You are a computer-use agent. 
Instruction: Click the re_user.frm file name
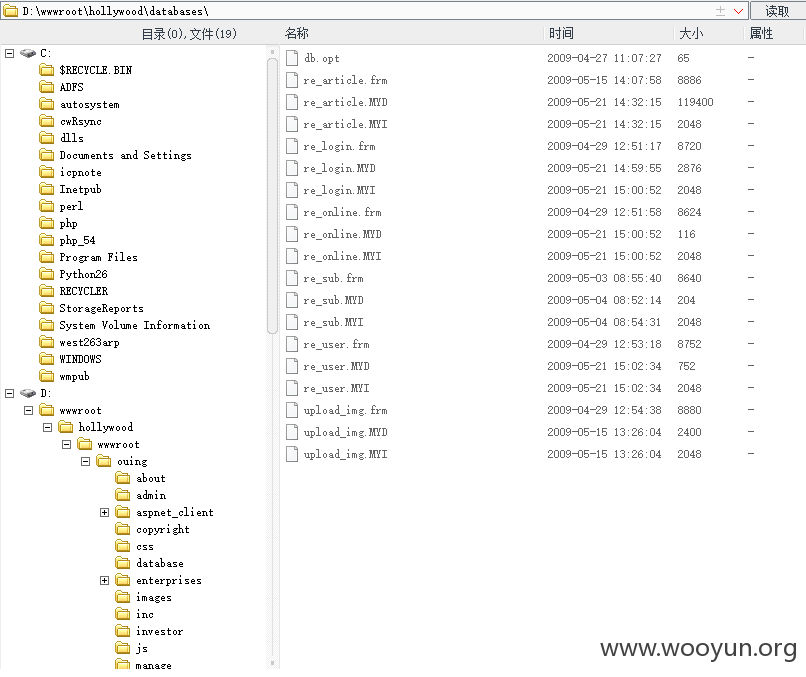pyautogui.click(x=336, y=344)
